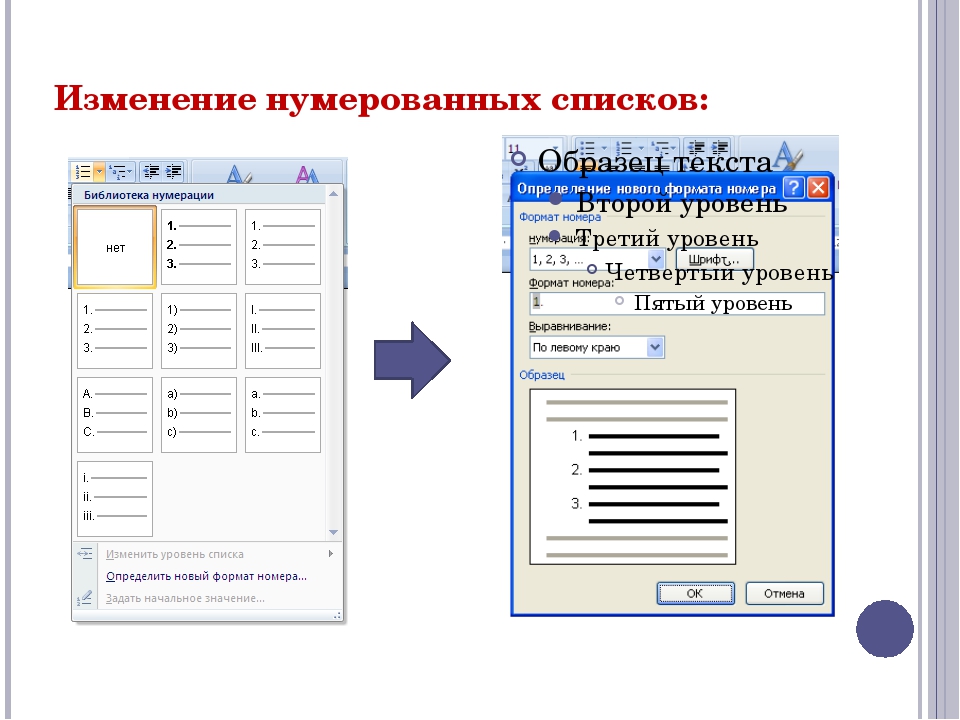Click the 'Отмена' button

click(x=784, y=593)
